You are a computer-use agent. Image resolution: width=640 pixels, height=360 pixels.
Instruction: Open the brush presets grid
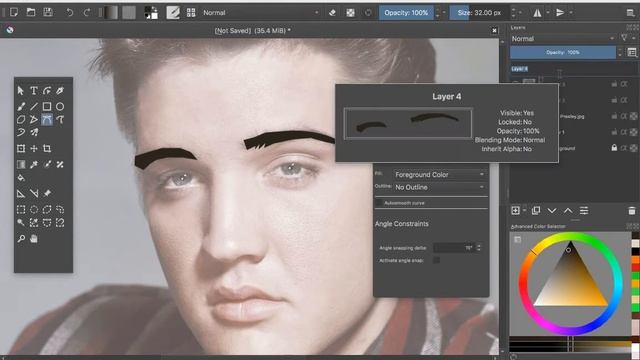(191, 13)
